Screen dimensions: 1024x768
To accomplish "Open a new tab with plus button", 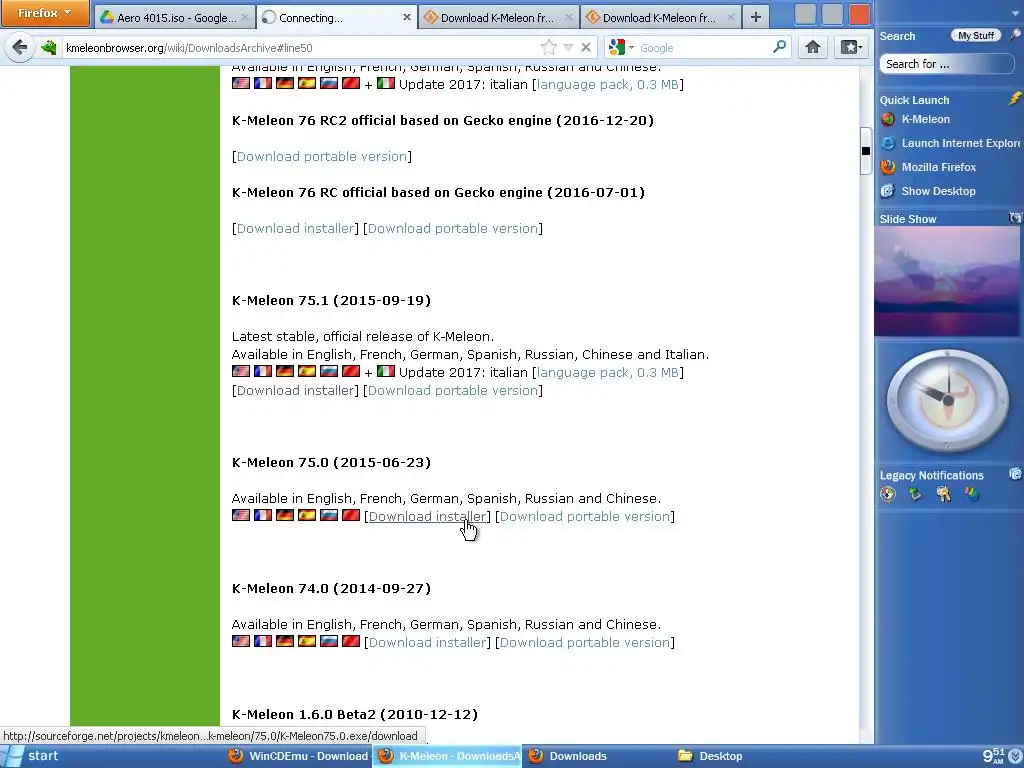I will pos(756,18).
